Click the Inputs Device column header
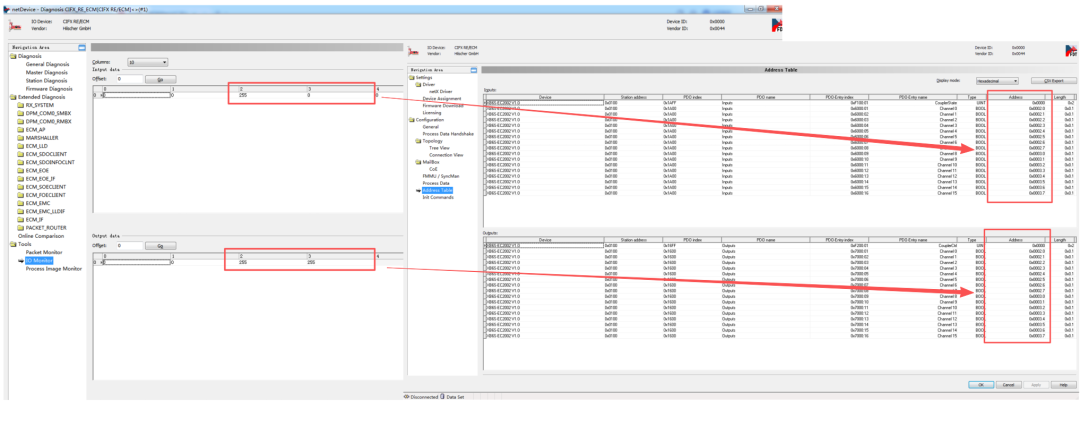Image resolution: width=1080 pixels, height=425 pixels. 544,97
